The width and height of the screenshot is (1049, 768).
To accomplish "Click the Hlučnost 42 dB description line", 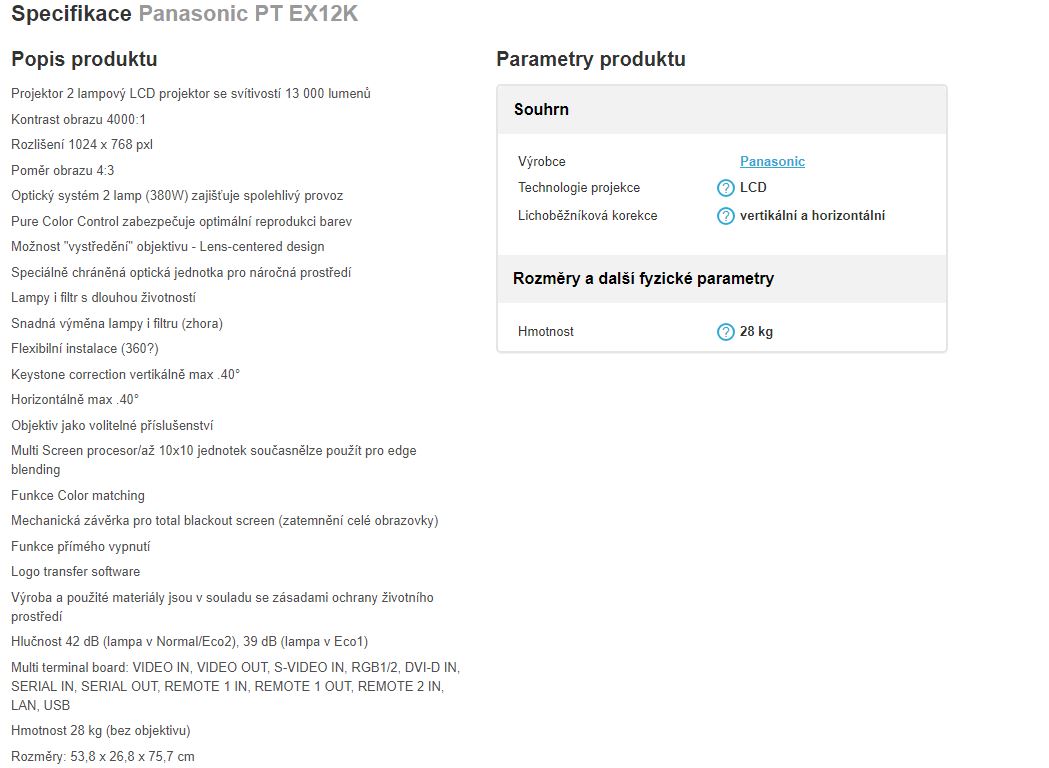I will tap(189, 642).
